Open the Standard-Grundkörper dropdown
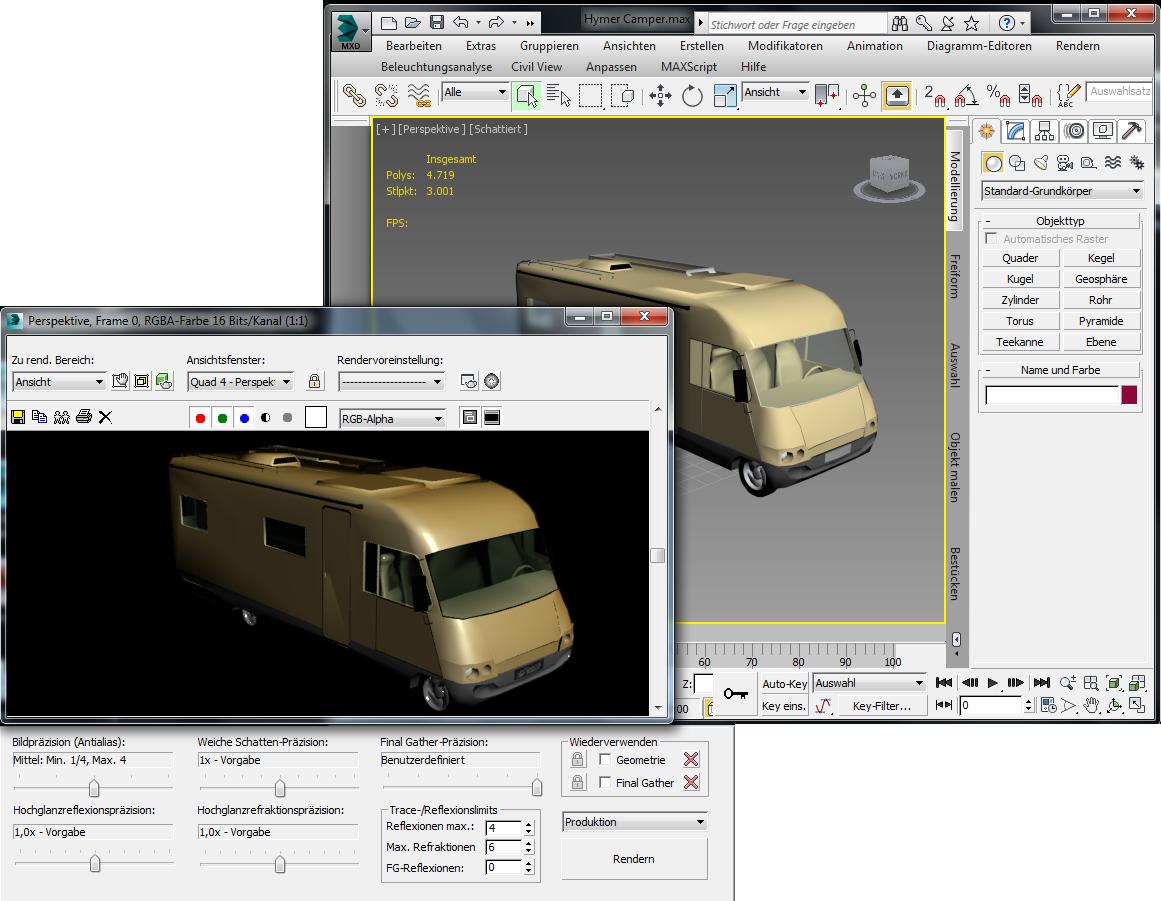The width and height of the screenshot is (1161, 901). pos(1062,191)
